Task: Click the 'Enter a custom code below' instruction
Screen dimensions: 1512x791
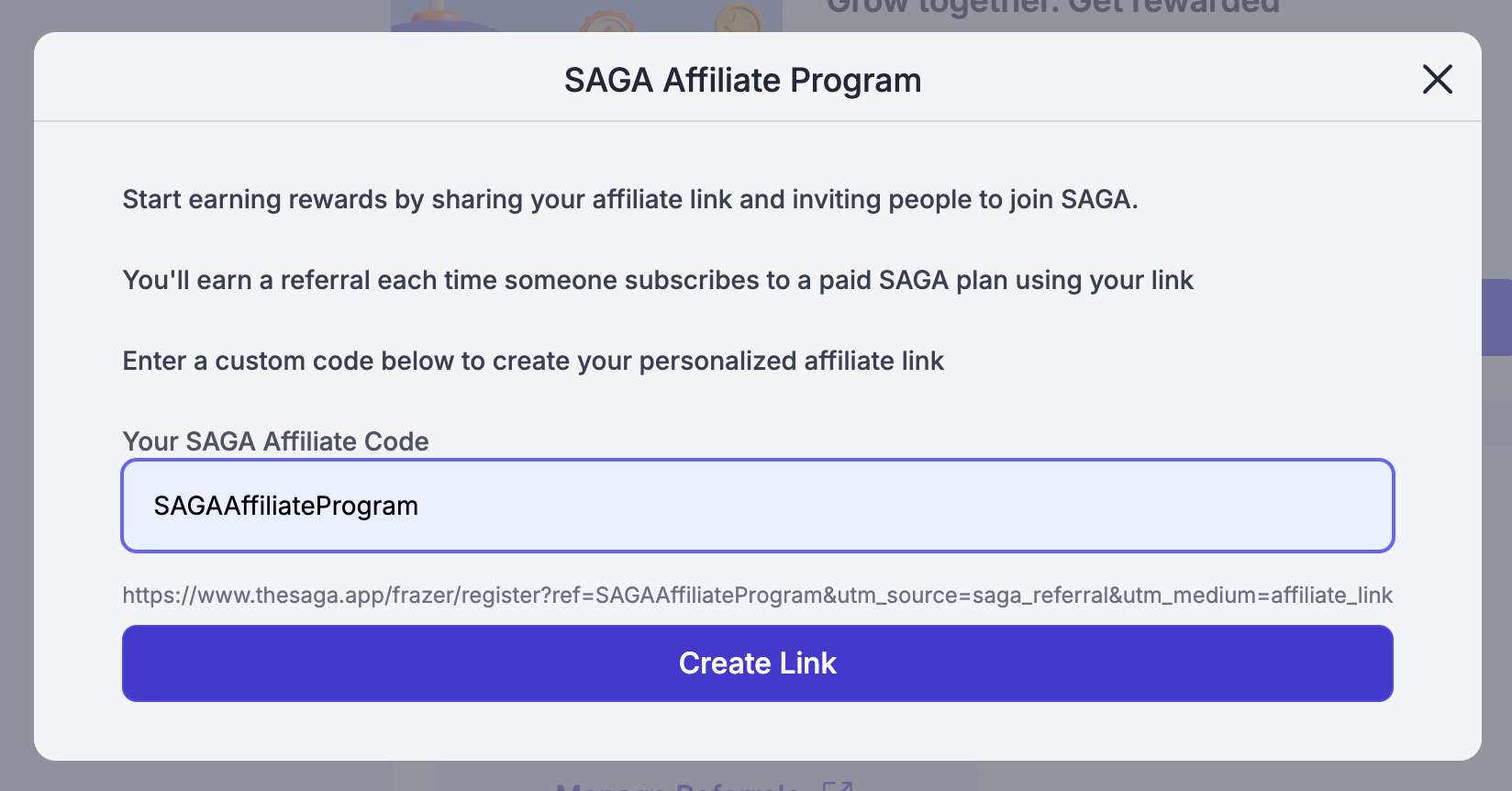Action: (x=533, y=361)
